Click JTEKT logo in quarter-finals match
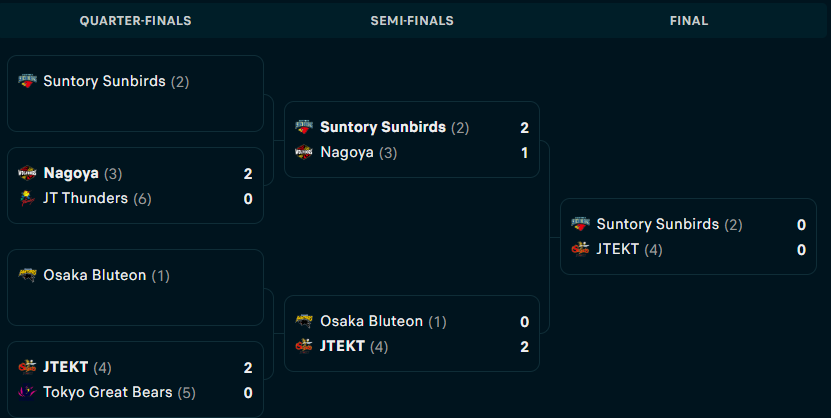 28,367
